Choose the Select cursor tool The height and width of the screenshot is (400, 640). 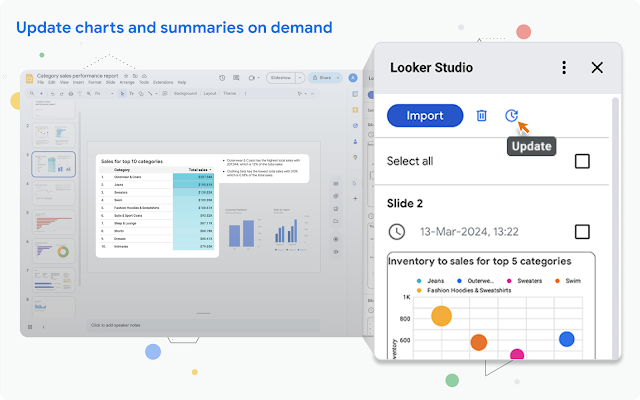[122, 93]
